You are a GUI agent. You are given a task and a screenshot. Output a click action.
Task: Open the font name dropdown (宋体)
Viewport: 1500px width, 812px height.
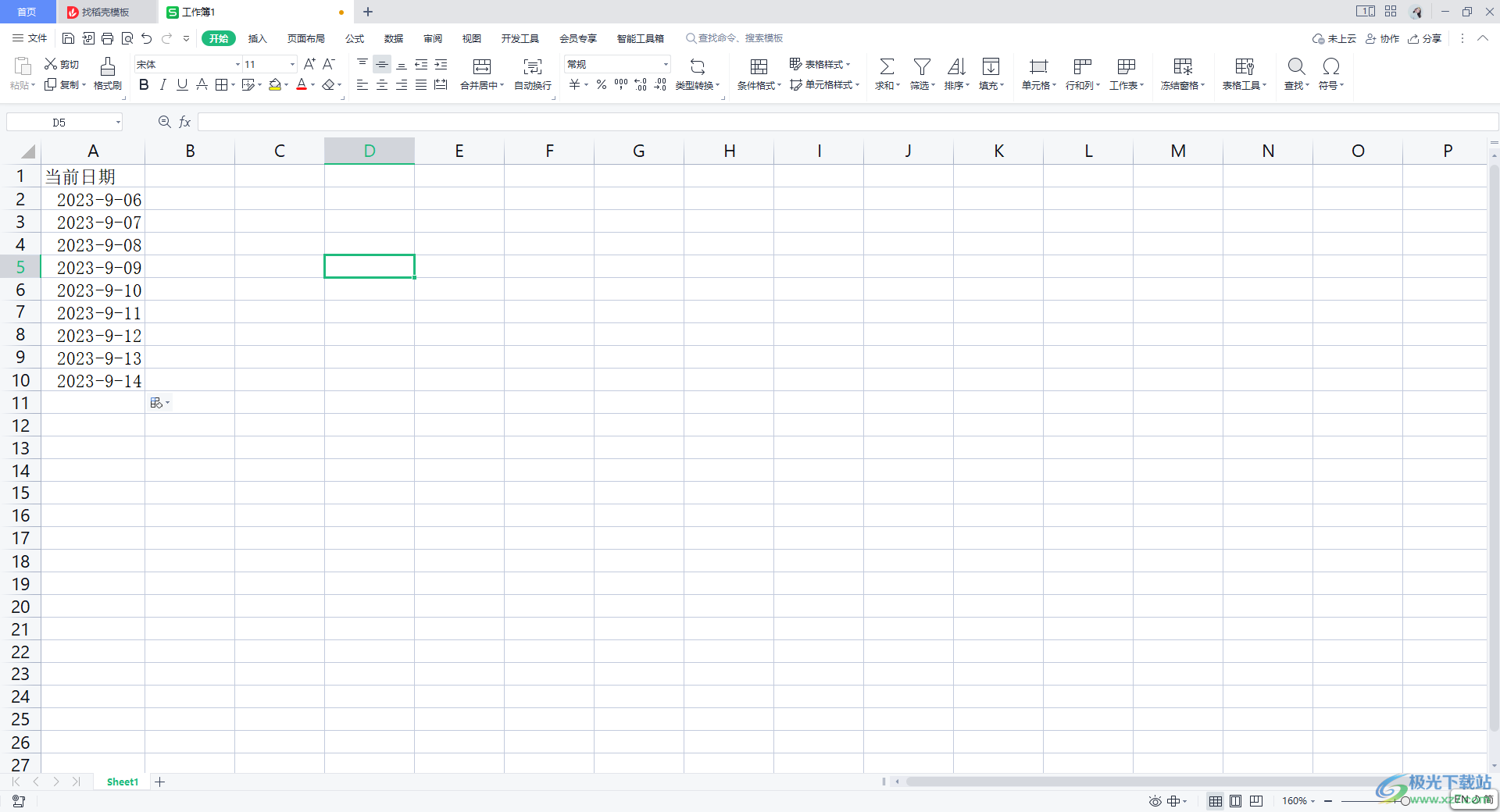238,64
